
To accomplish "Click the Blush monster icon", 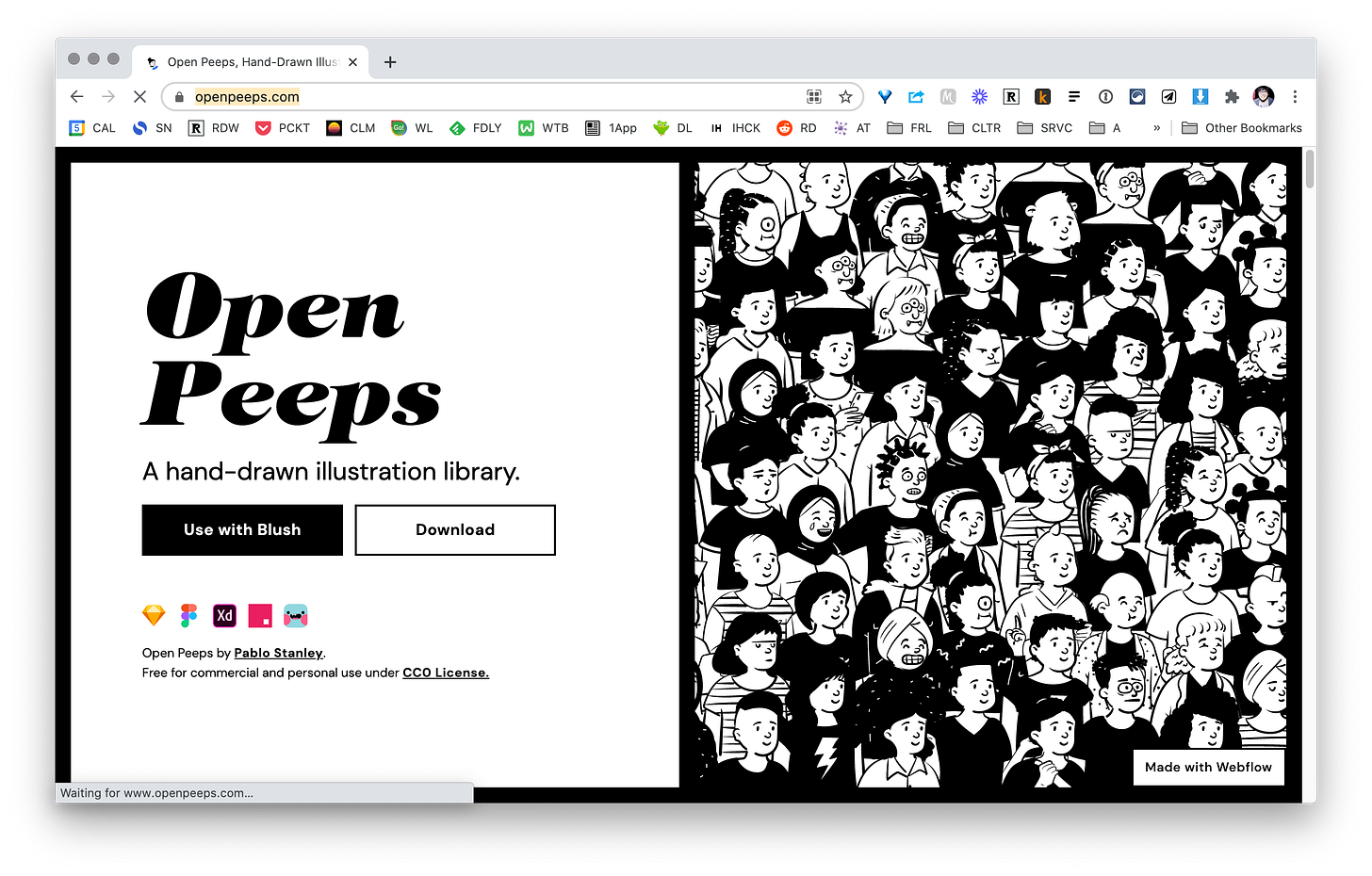I will (x=296, y=616).
